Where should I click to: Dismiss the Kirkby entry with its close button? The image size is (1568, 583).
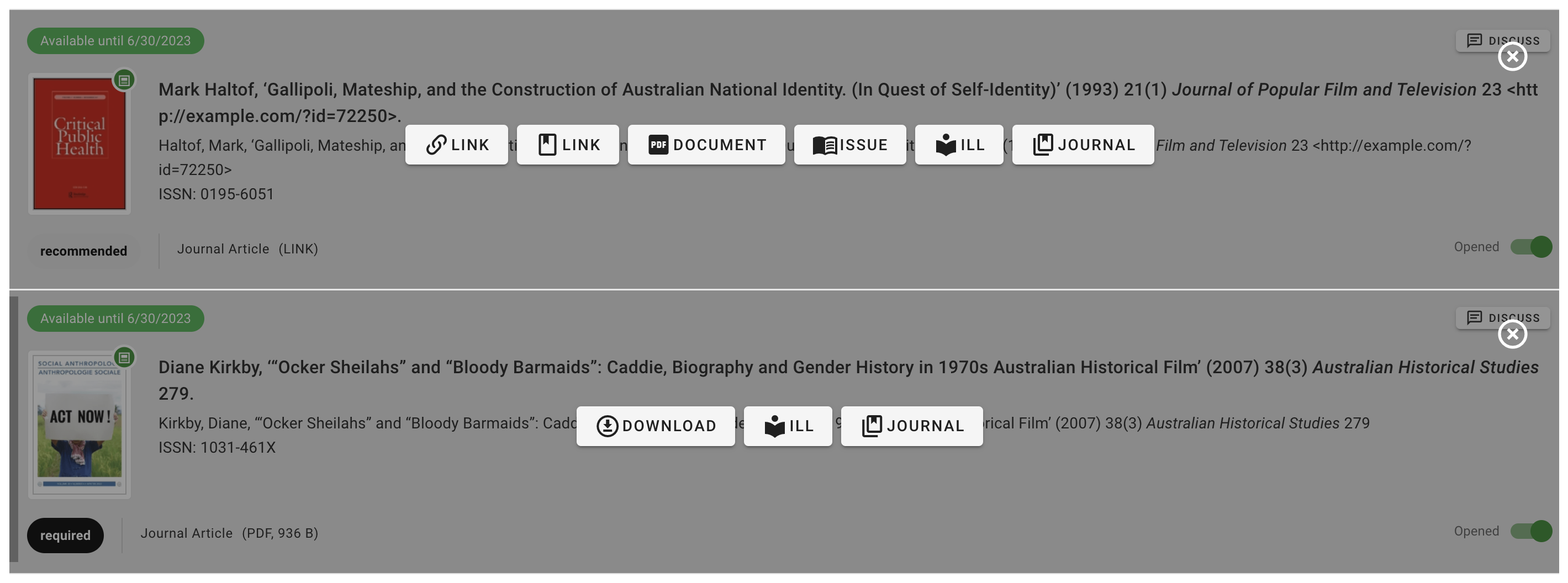pos(1513,333)
